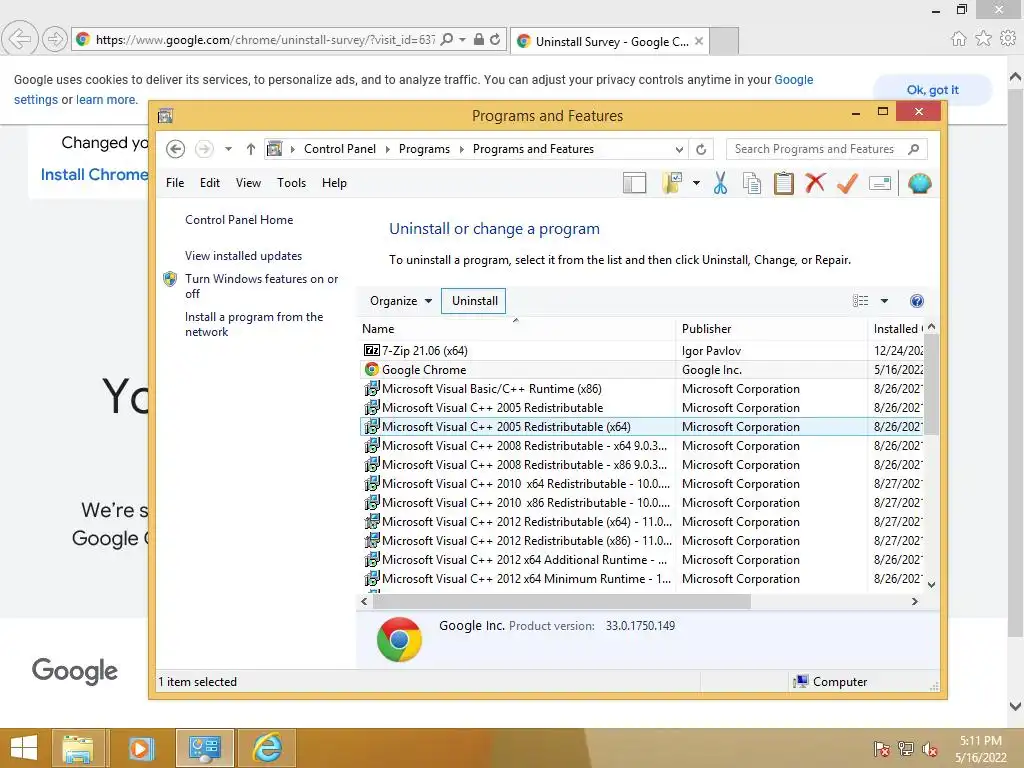Select Visual C++ 2012 x64 Additional Runtime row
The height and width of the screenshot is (768, 1024).
(641, 560)
